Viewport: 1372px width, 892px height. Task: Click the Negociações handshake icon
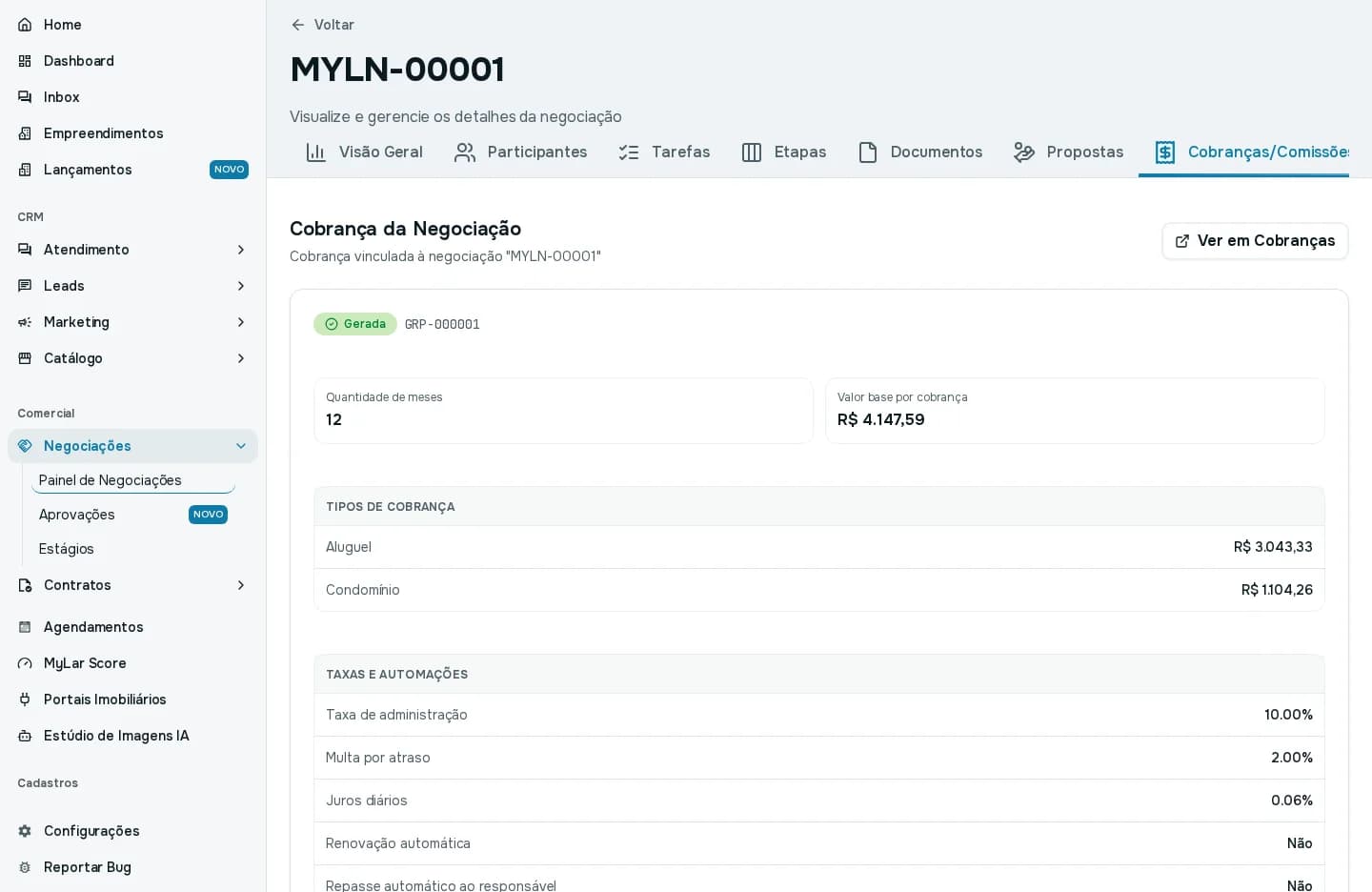coord(25,446)
